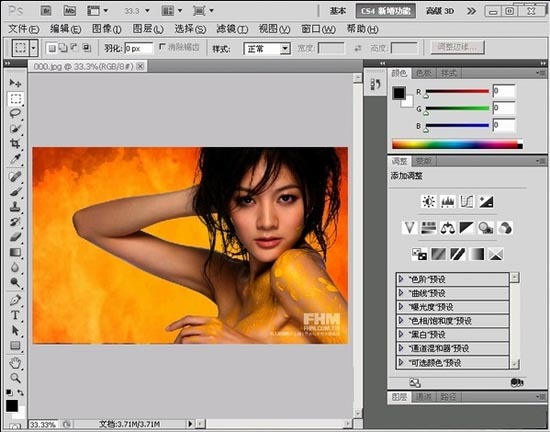
Task: Choose Add to Selection mode
Action: pos(63,48)
